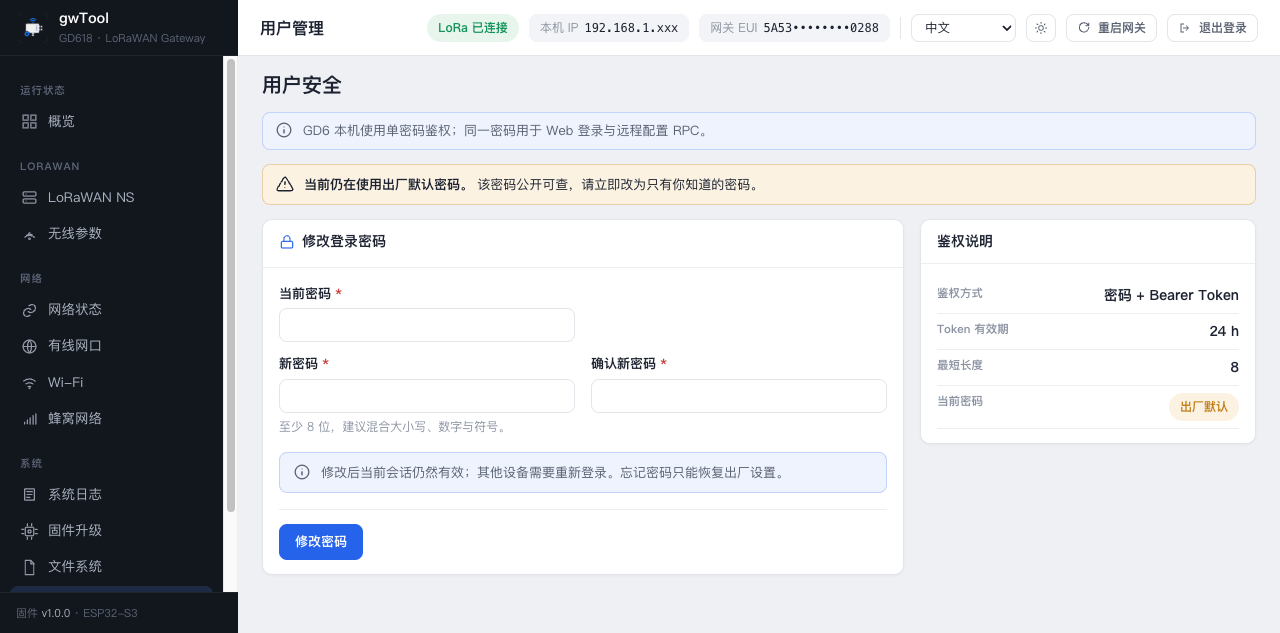Click the file icon beside 文件系统
Screen dimensions: 1280x633
(x=29, y=566)
